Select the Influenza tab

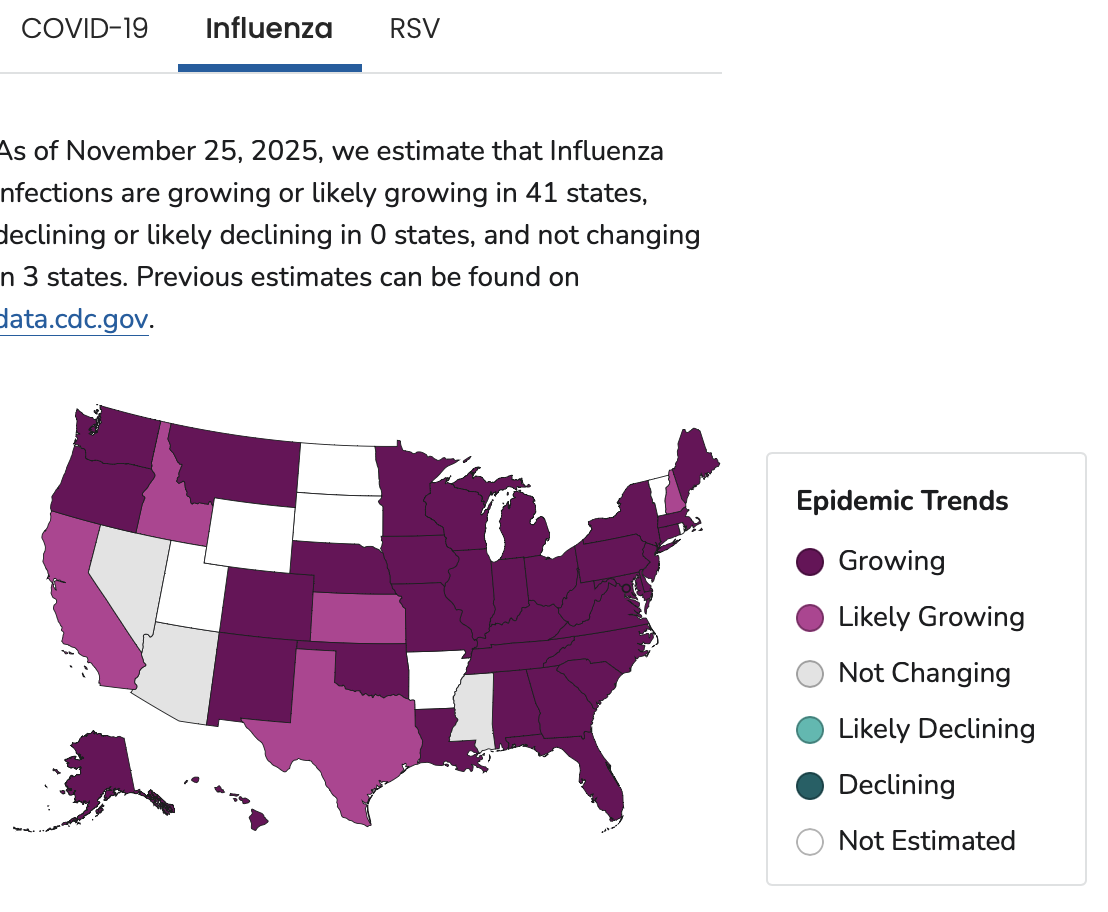[269, 29]
